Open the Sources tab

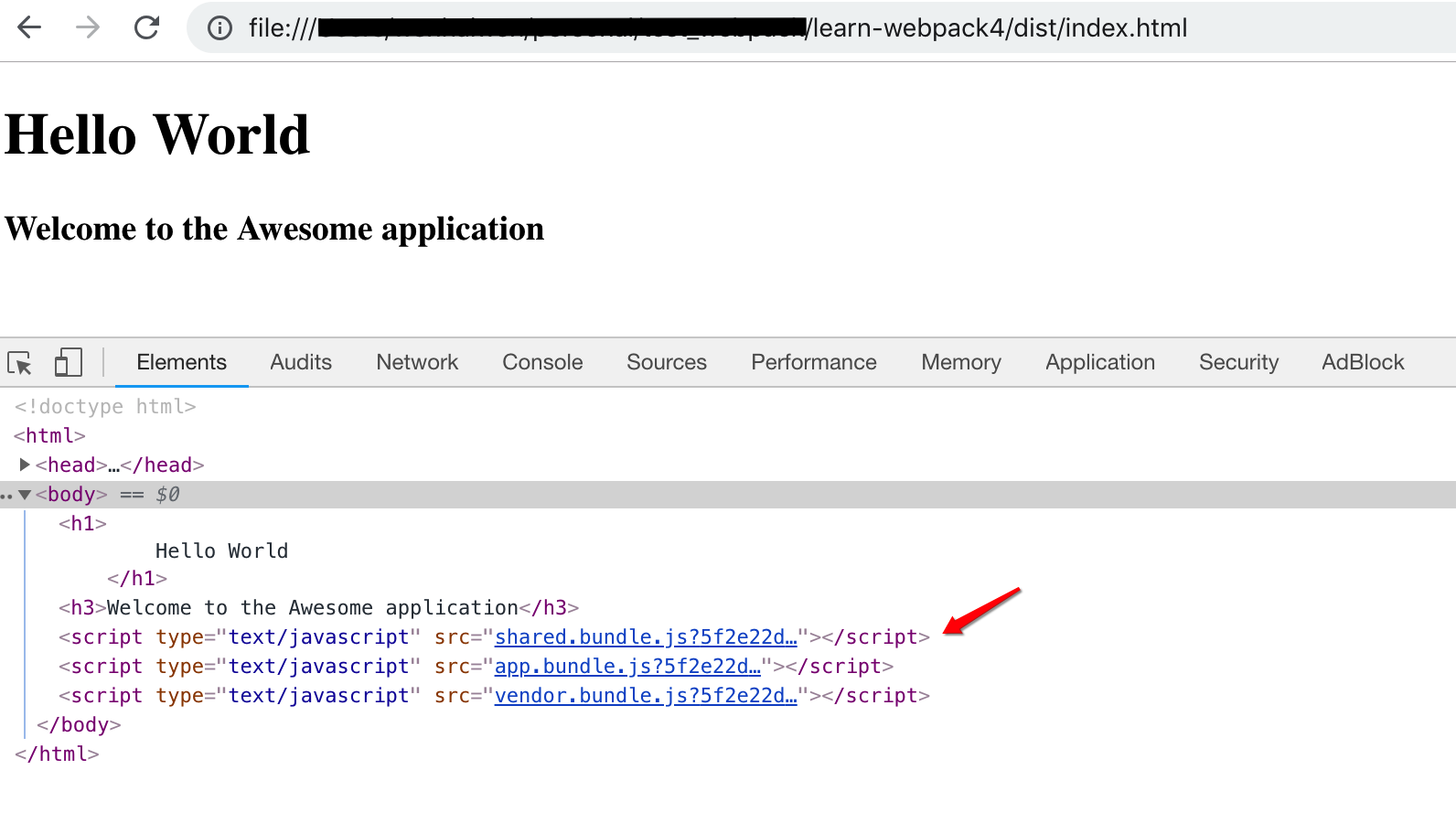pyautogui.click(x=667, y=362)
